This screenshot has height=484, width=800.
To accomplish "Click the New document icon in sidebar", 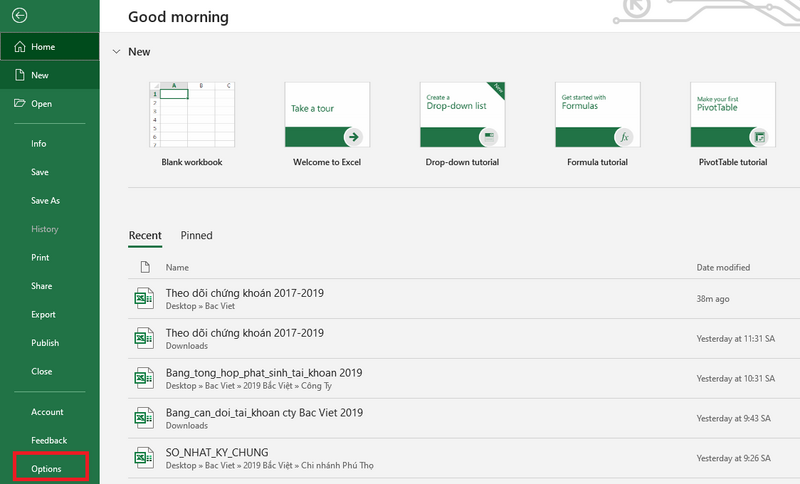I will [19, 75].
